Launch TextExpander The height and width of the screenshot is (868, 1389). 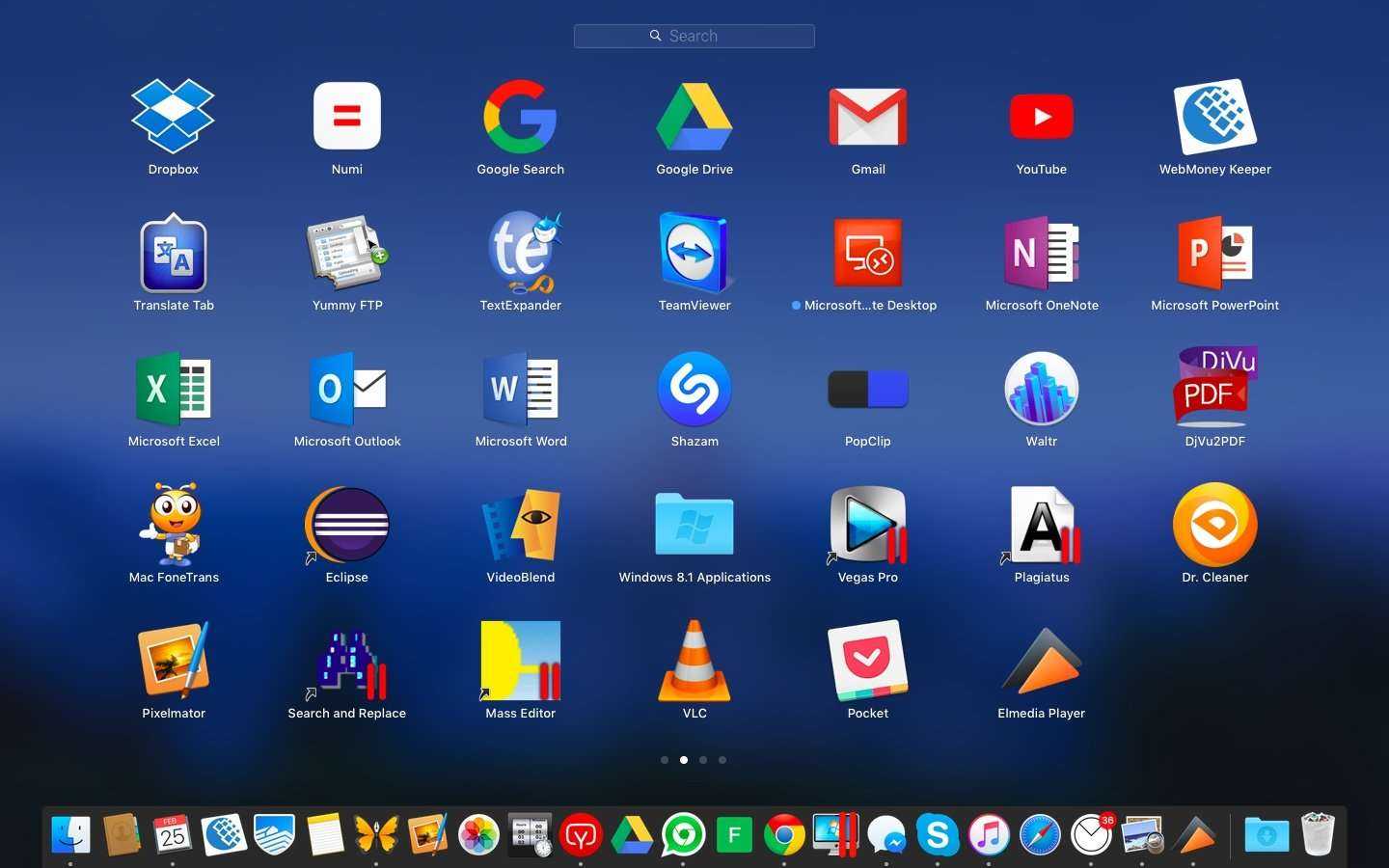(521, 253)
